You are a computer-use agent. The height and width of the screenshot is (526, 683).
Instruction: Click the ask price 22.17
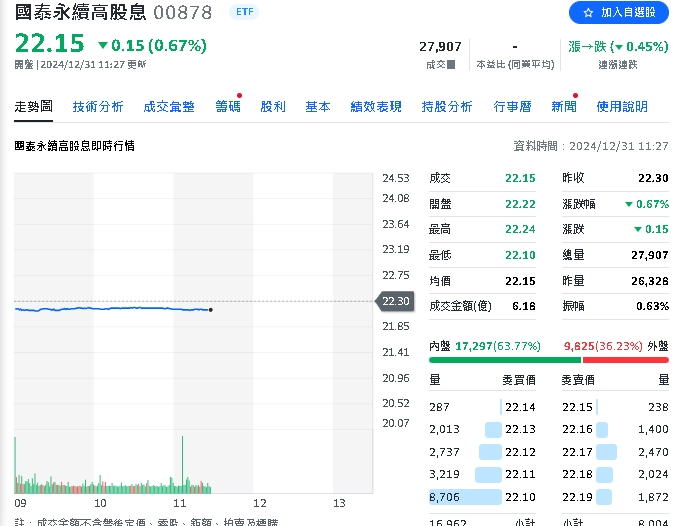click(x=577, y=452)
